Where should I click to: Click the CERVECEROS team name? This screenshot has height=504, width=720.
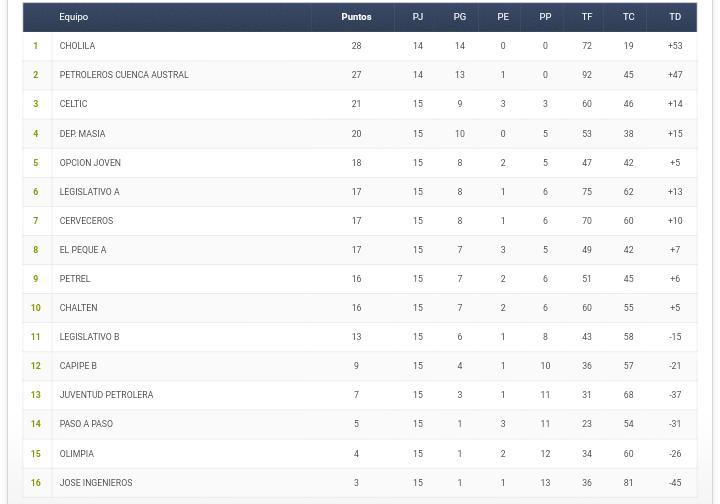(86, 220)
